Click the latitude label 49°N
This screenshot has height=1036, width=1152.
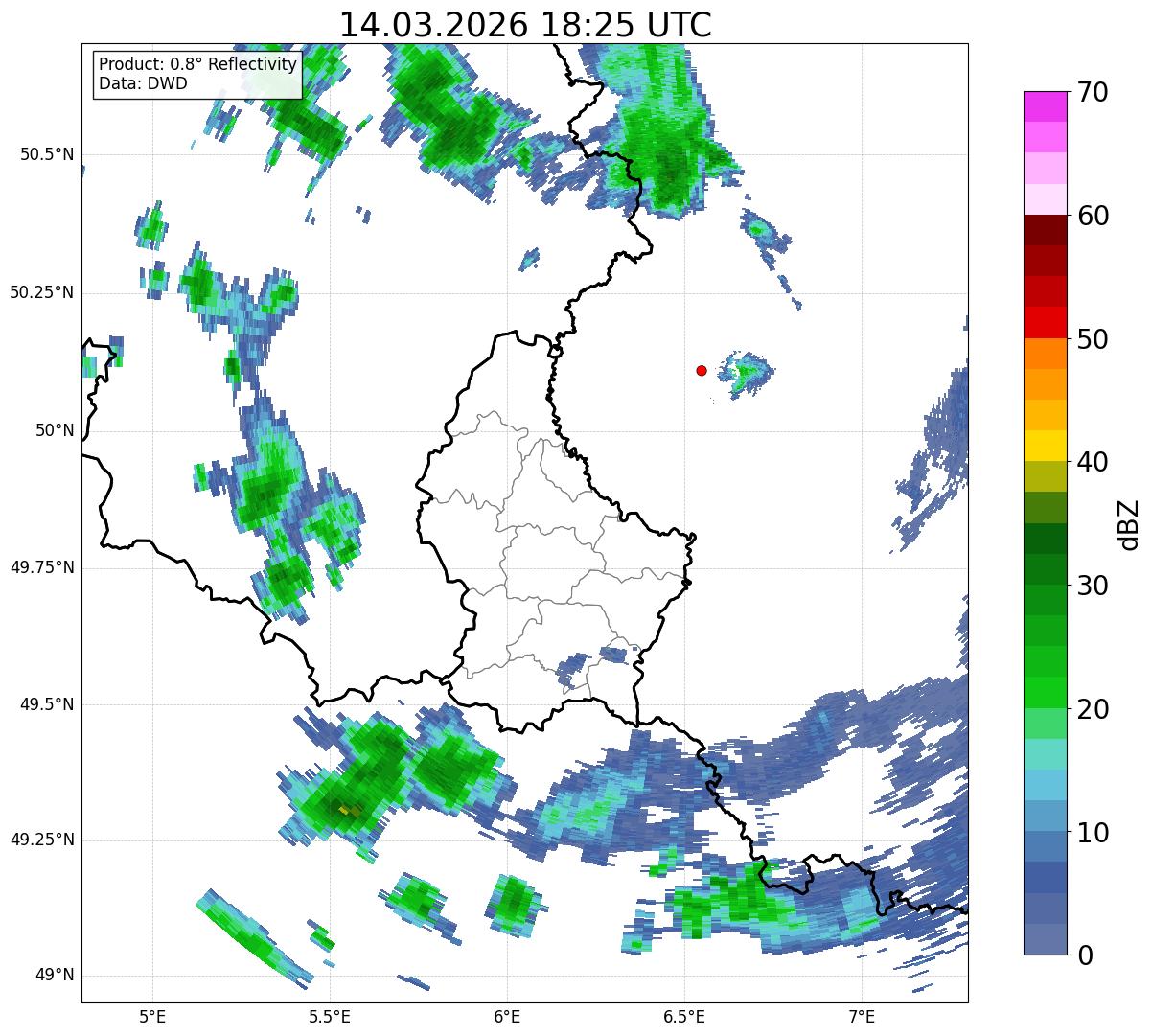point(55,975)
